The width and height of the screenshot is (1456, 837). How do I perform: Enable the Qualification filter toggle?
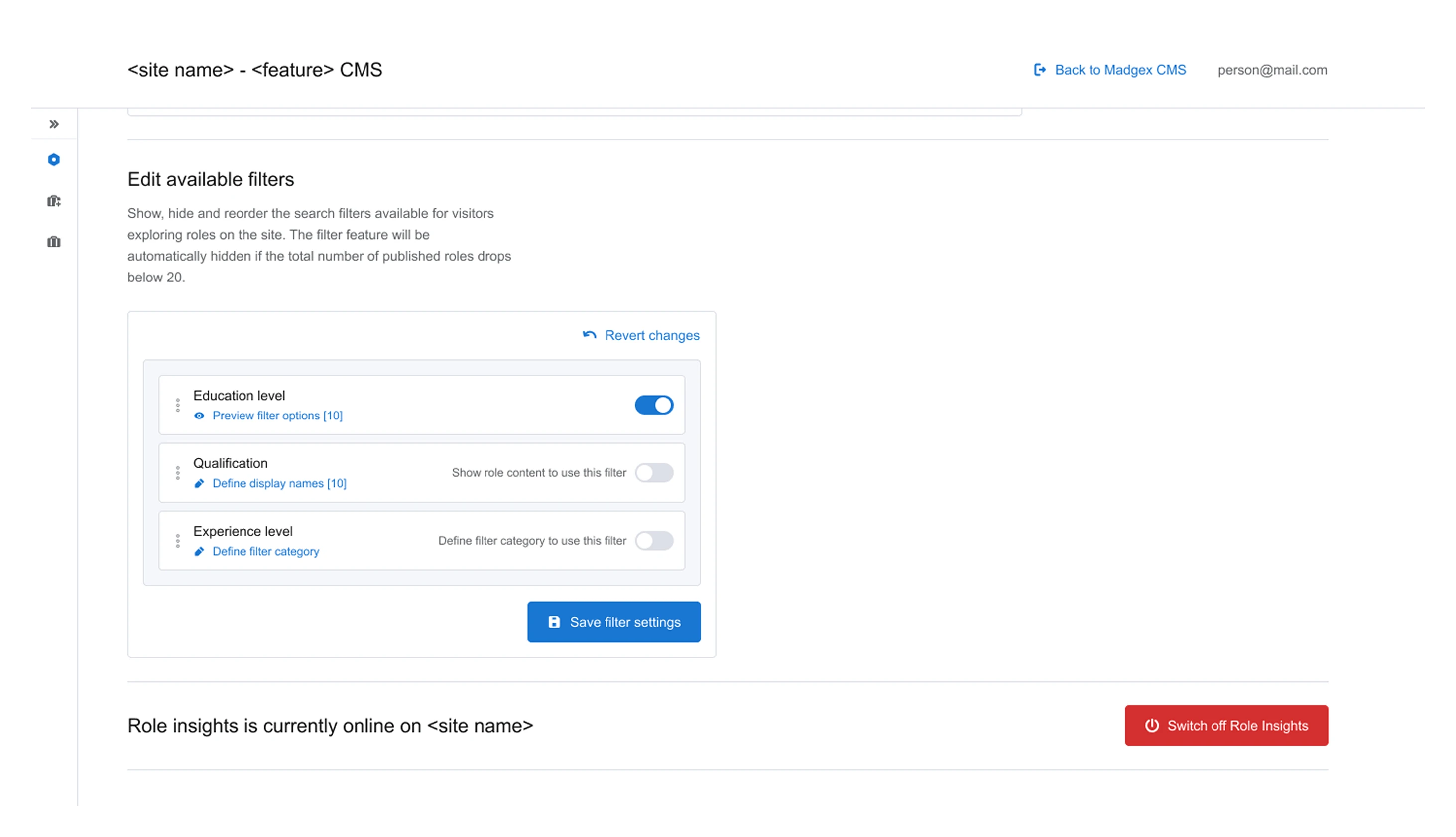coord(654,472)
